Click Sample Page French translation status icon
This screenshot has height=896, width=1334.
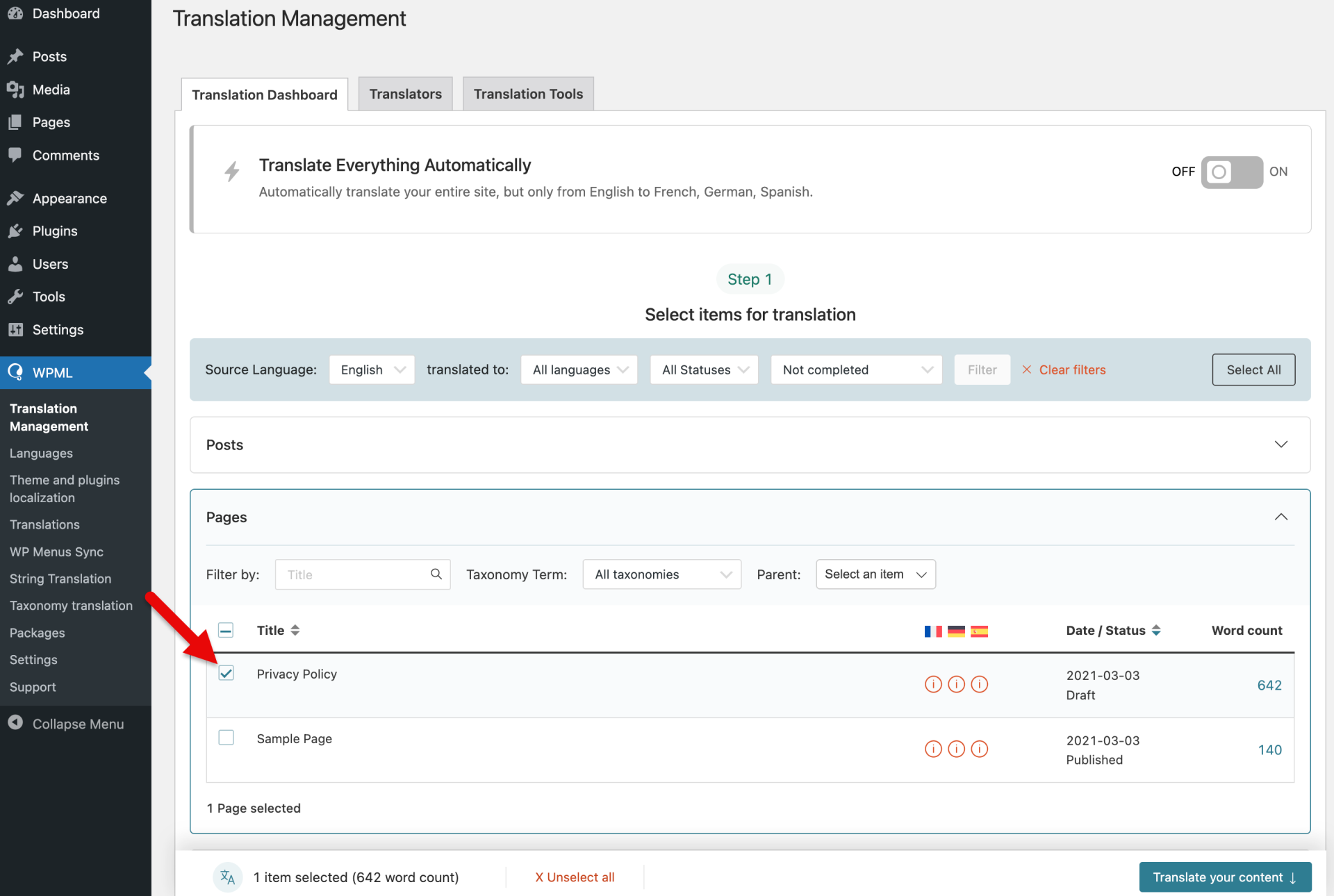pos(933,749)
